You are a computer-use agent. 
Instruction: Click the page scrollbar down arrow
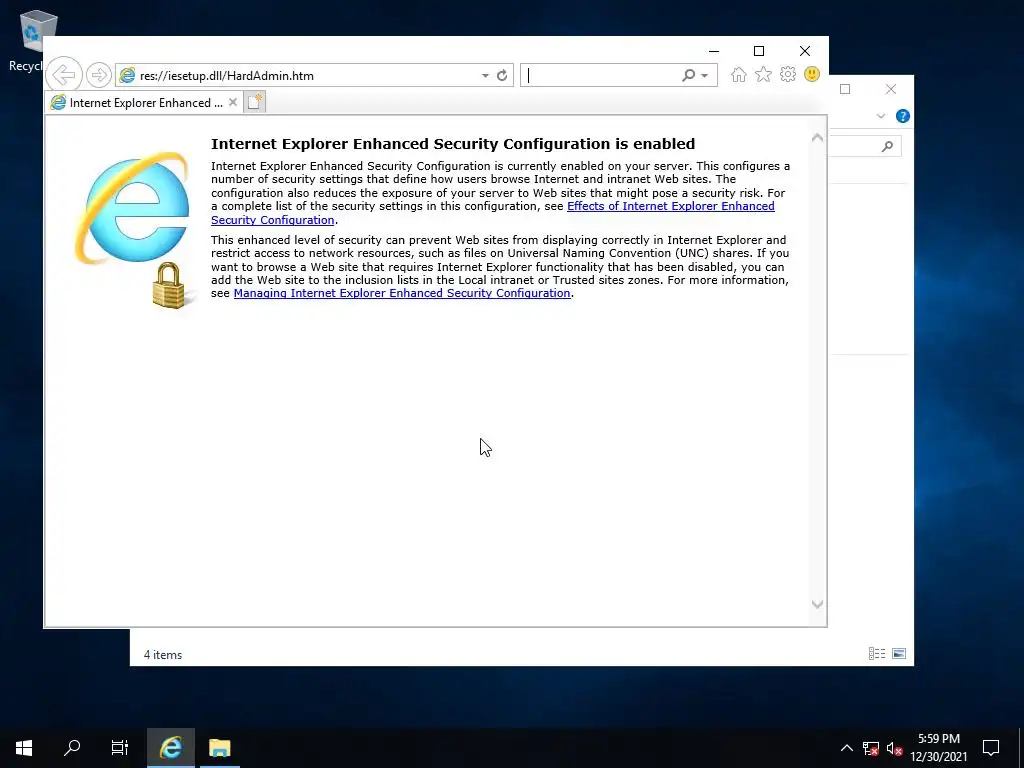click(817, 604)
